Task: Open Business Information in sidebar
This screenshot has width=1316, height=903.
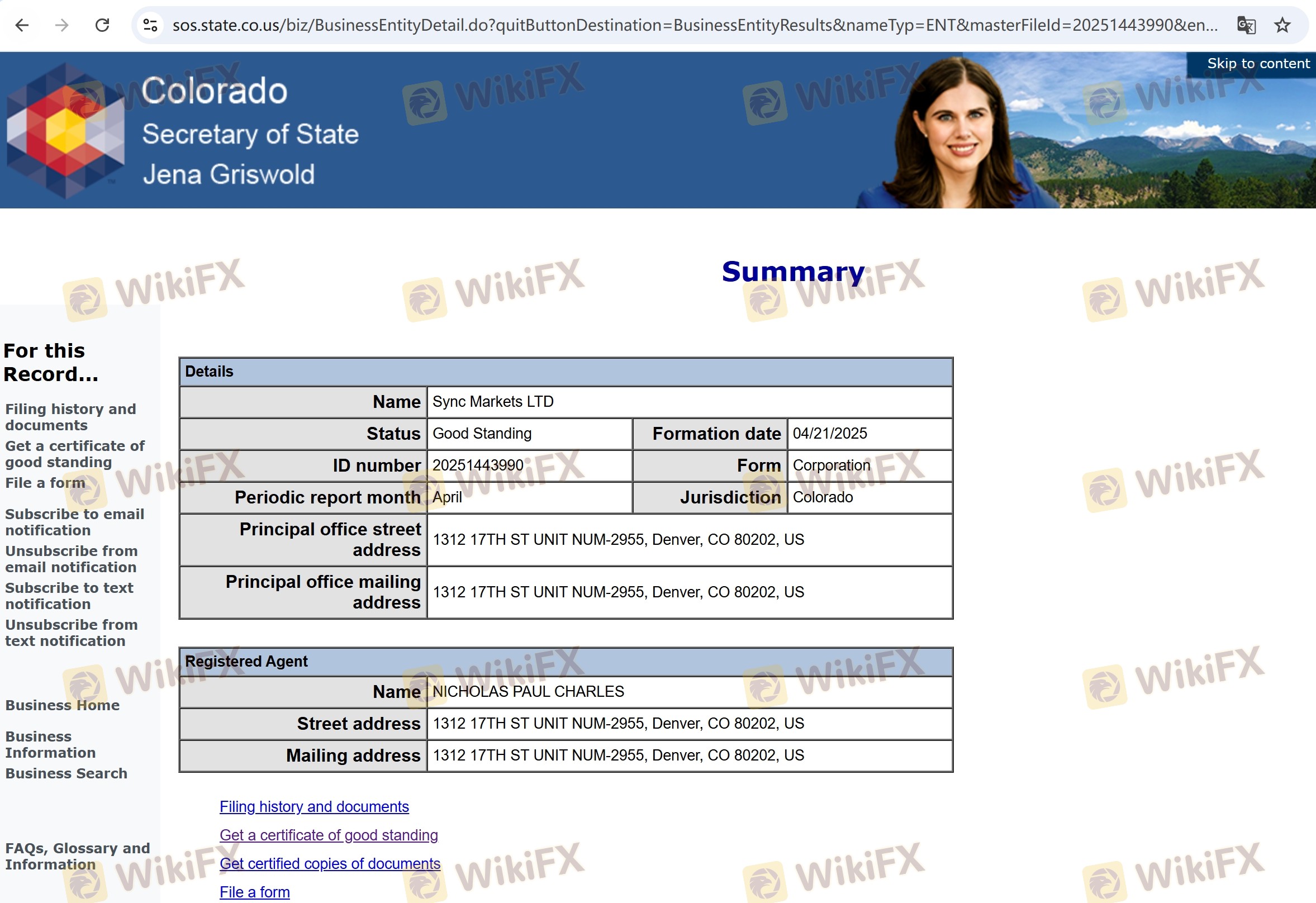Action: pos(50,744)
